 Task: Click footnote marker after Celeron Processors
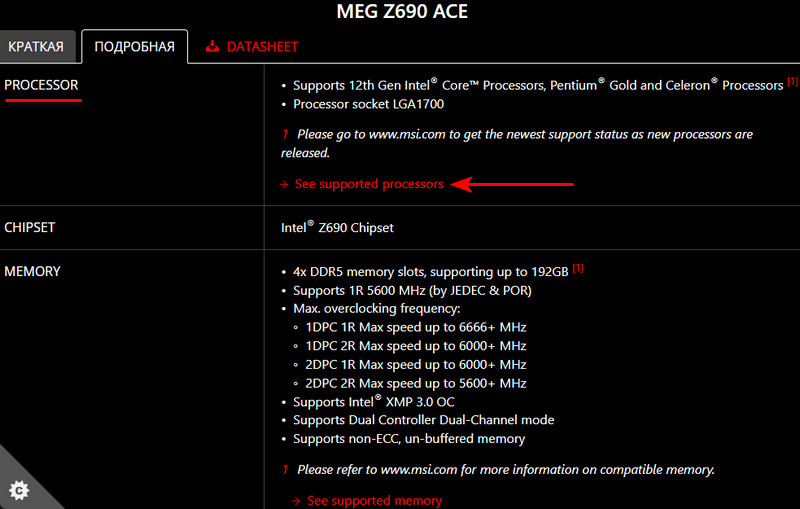point(792,81)
